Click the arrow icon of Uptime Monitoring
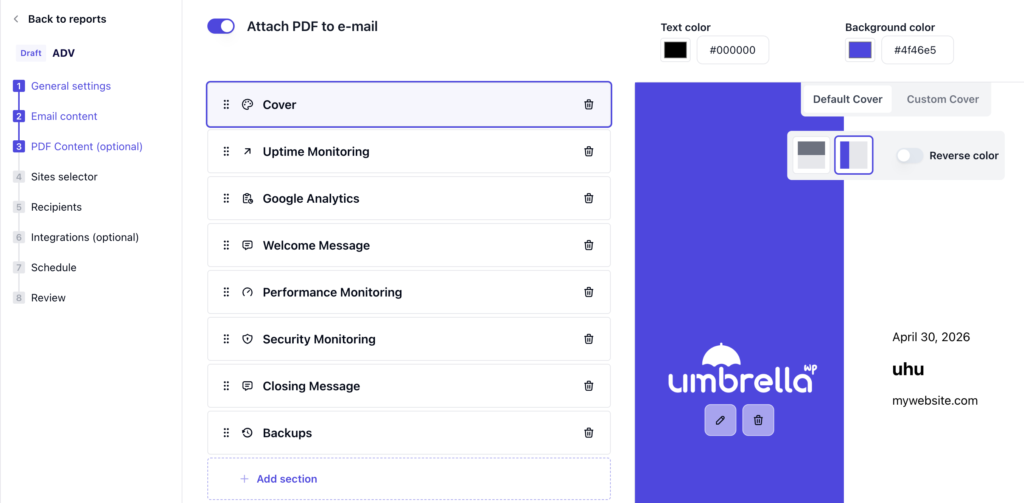Screen dimensions: 1024x503 pos(247,152)
